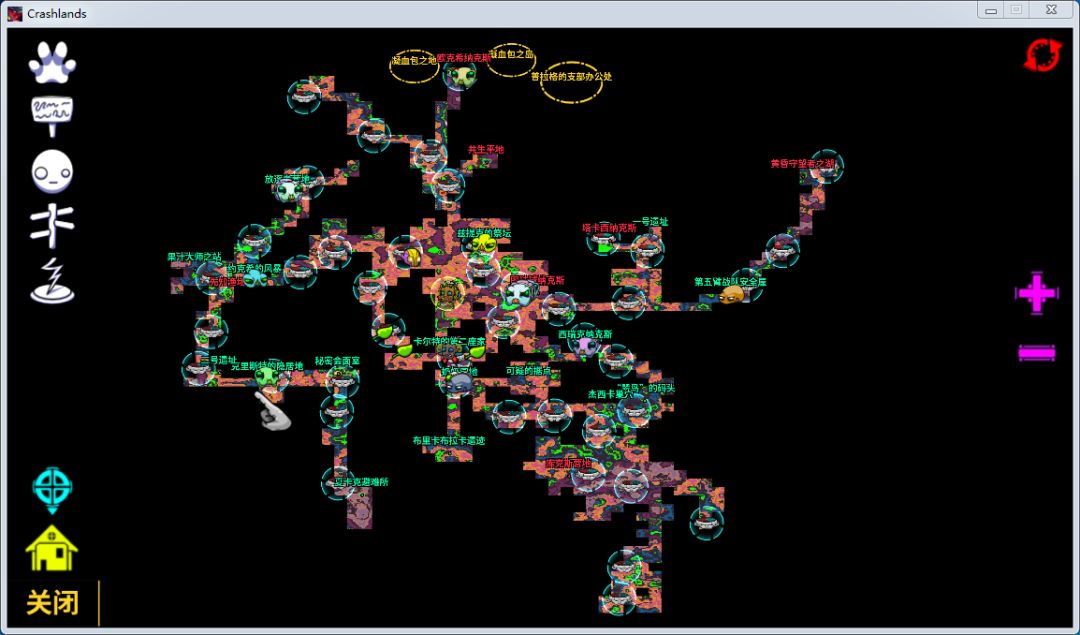
Task: Click the 布里卡布拉卡遗迹 map label
Action: pyautogui.click(x=449, y=441)
